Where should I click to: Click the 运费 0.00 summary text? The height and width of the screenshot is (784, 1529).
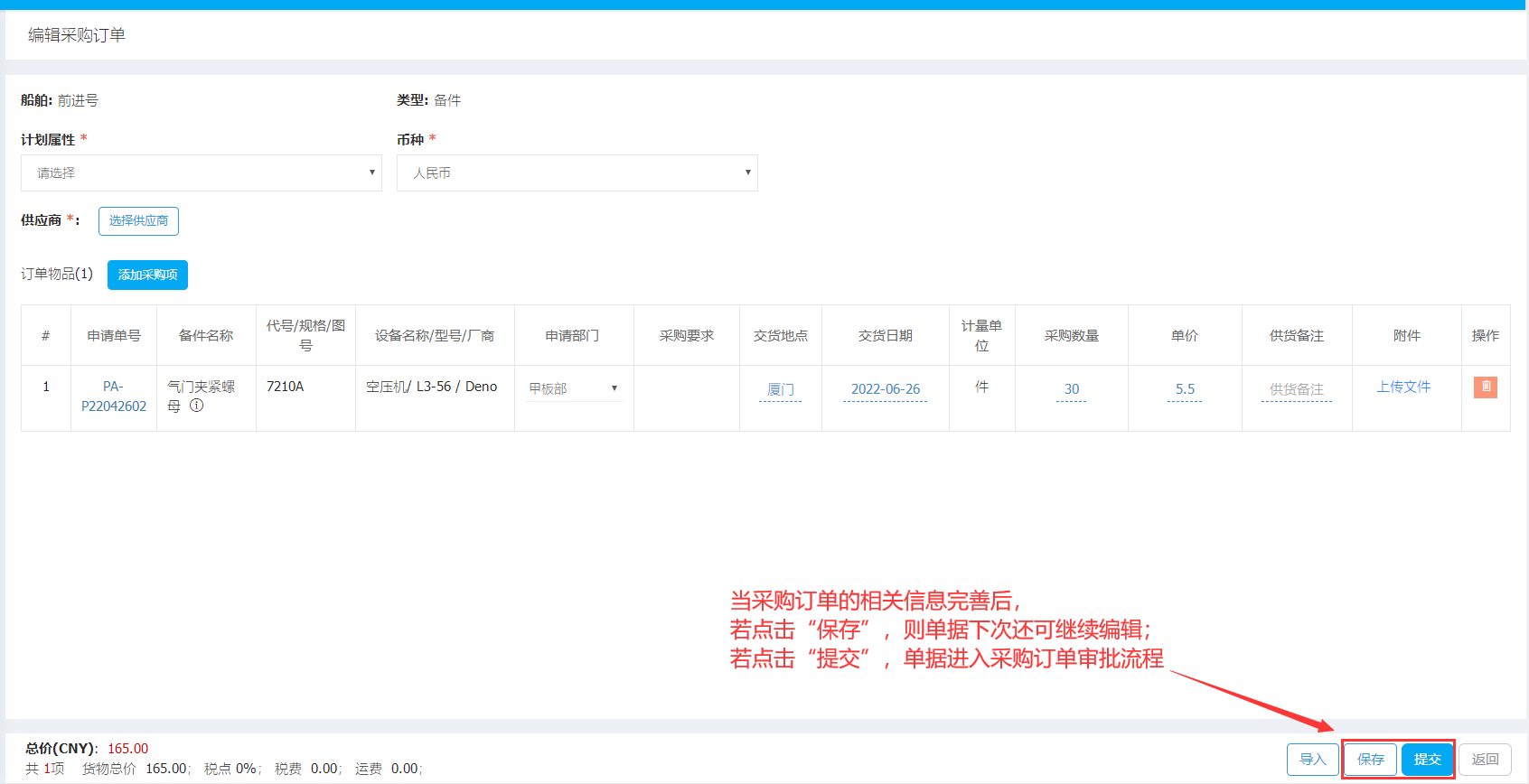[x=389, y=769]
